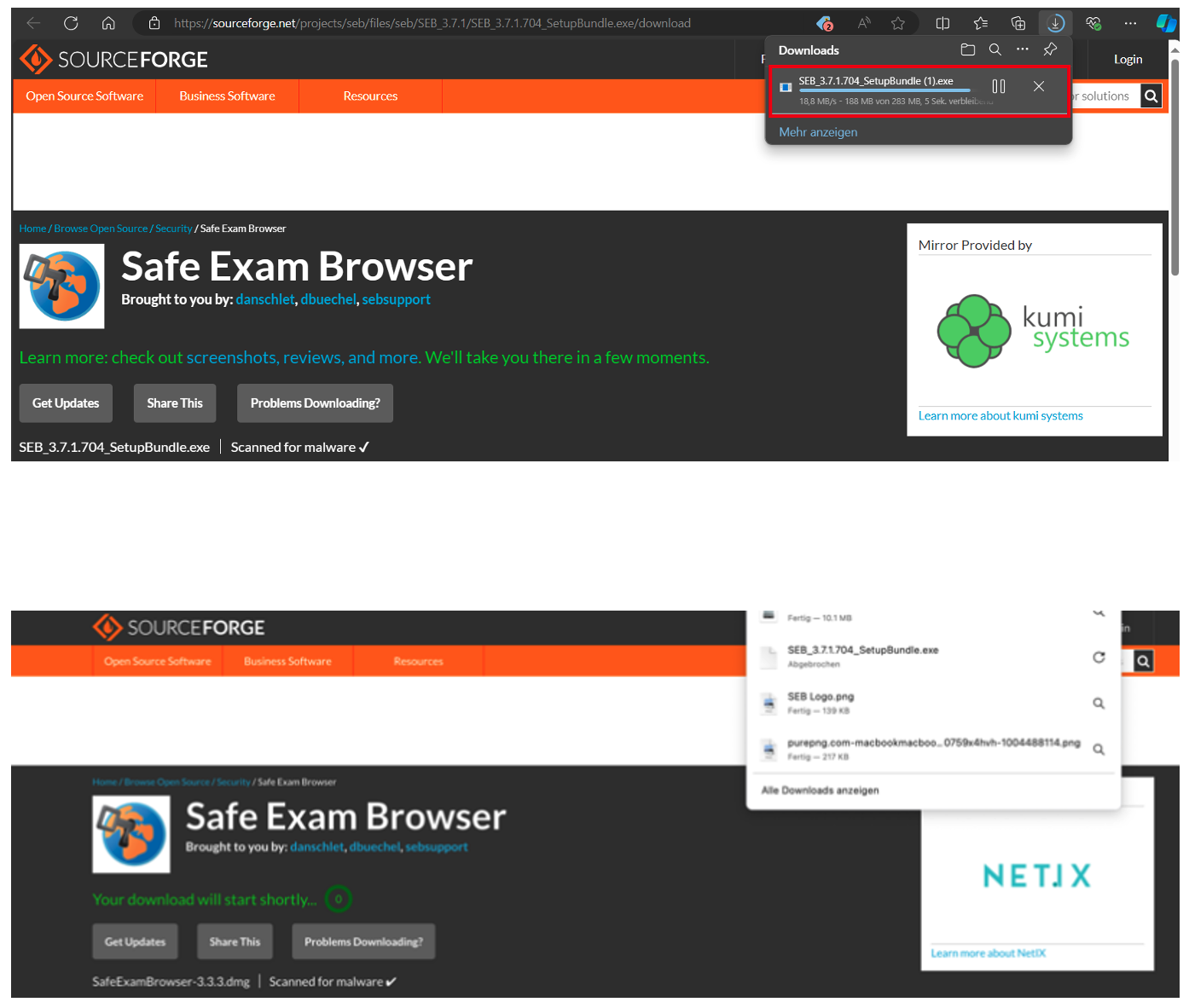Viewport: 1189px width, 1008px height.
Task: Open Browser essentials heart icon
Action: [x=1093, y=23]
